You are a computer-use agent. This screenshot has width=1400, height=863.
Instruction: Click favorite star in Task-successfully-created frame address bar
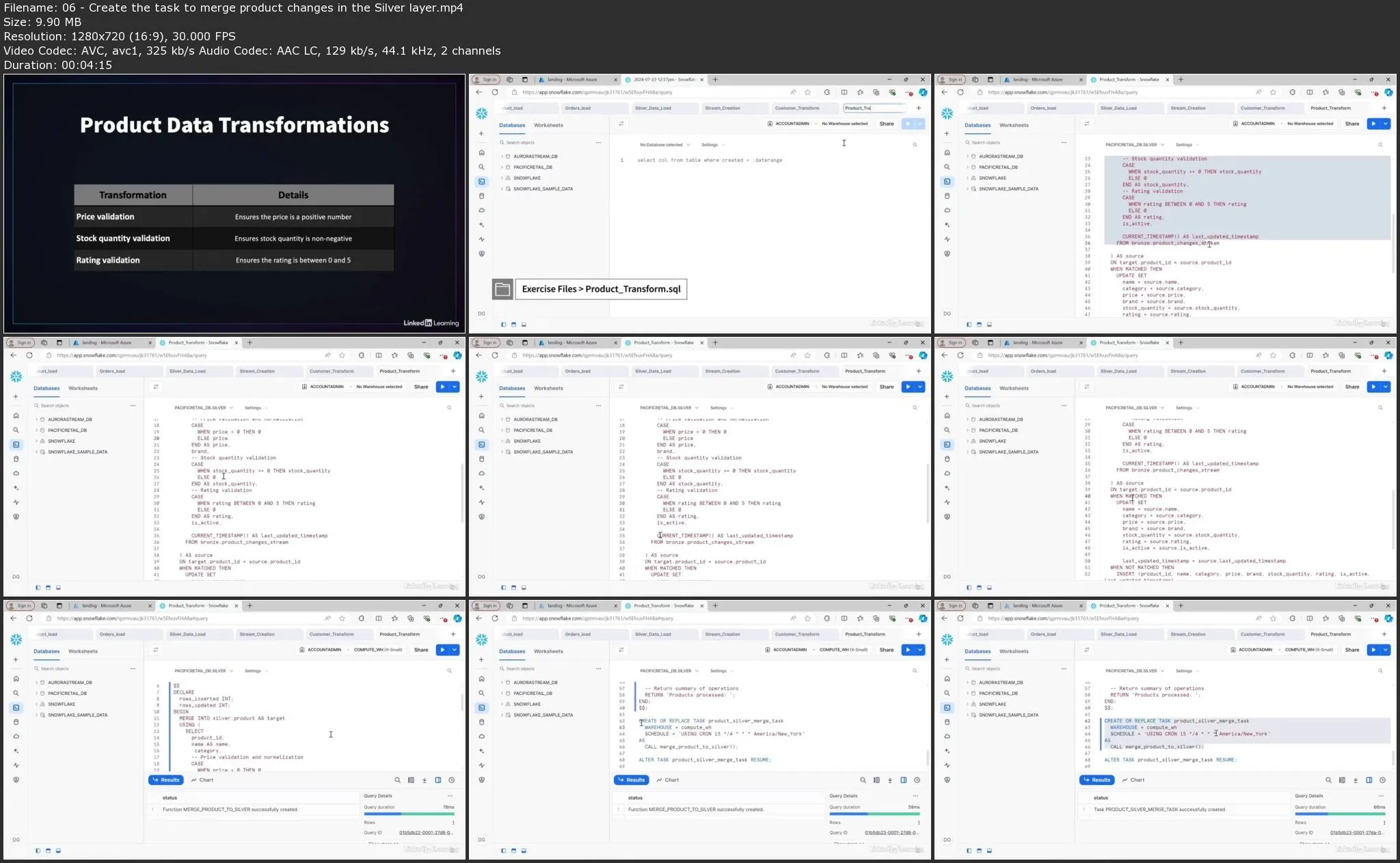(x=1273, y=618)
